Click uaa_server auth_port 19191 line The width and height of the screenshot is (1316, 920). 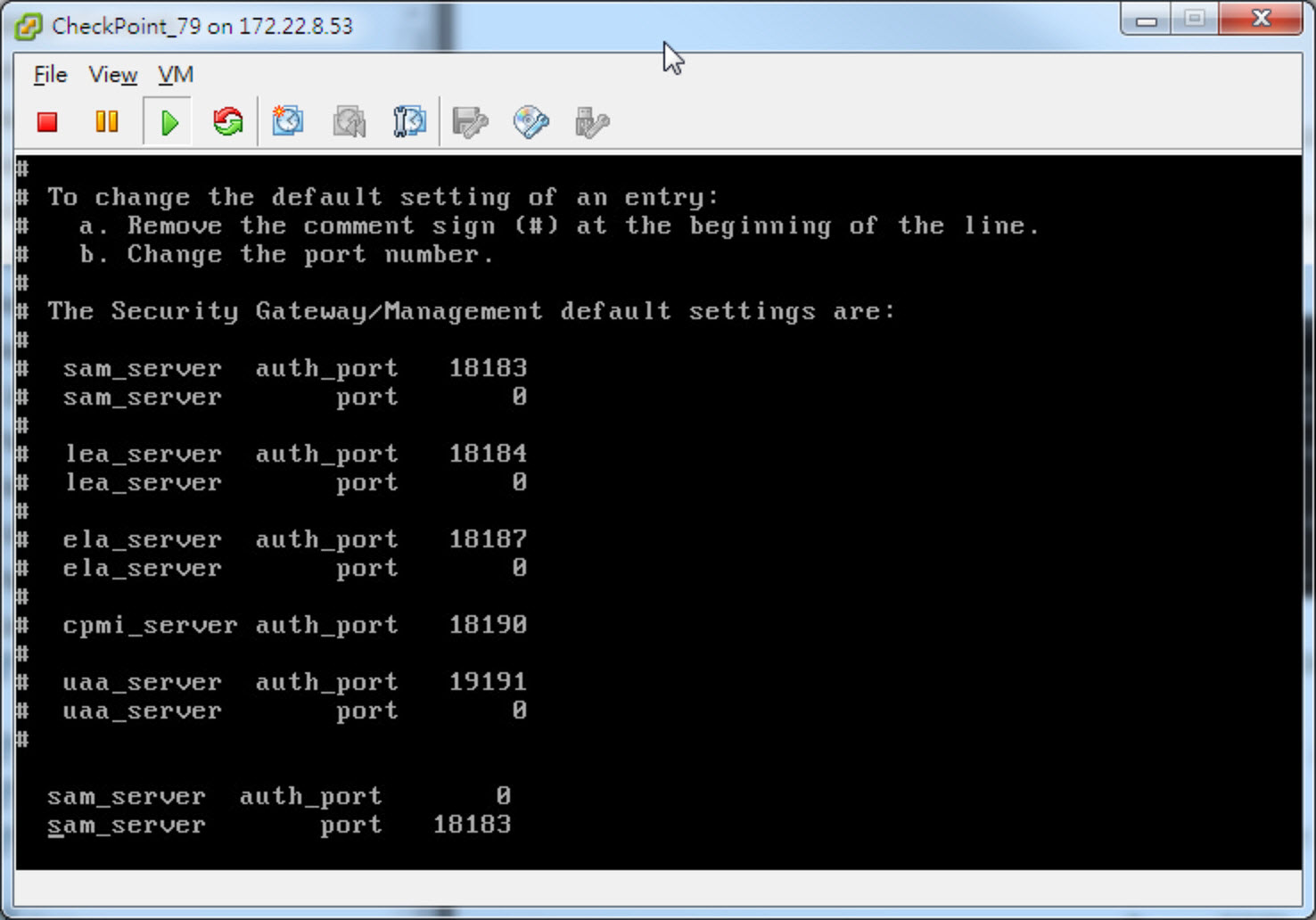[x=273, y=682]
